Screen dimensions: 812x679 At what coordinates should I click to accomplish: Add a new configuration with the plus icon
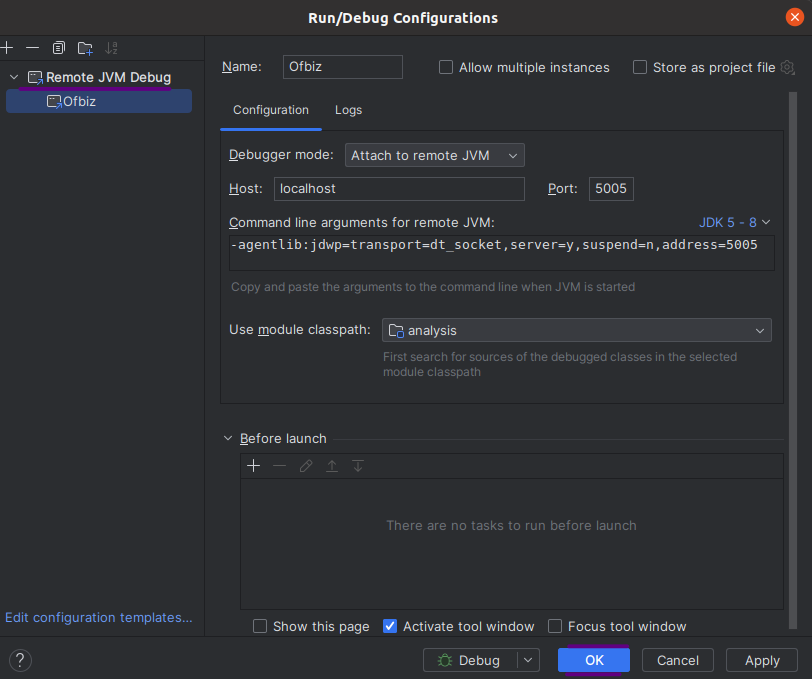7,48
